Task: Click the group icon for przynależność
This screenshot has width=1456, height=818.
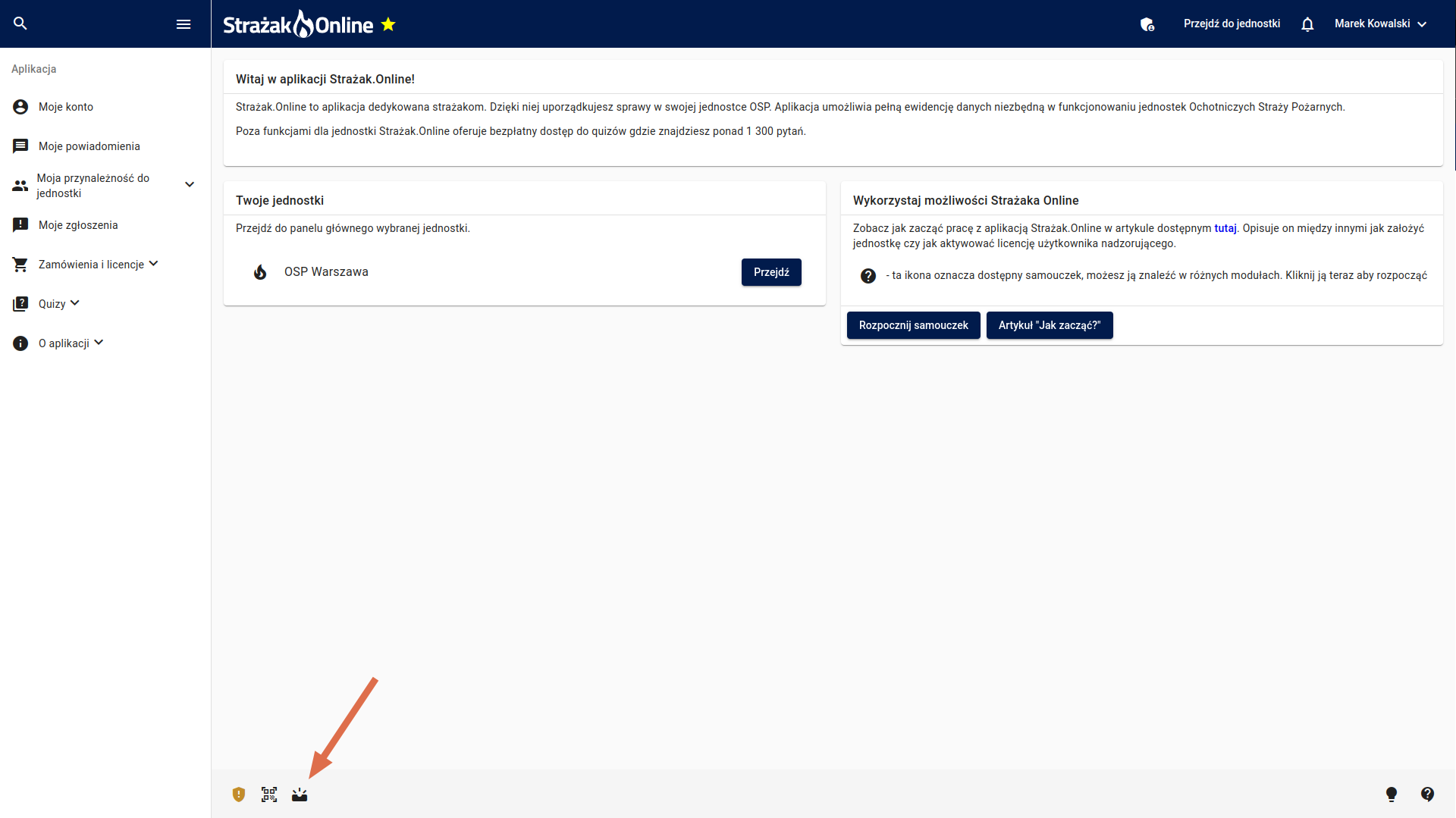Action: (20, 186)
